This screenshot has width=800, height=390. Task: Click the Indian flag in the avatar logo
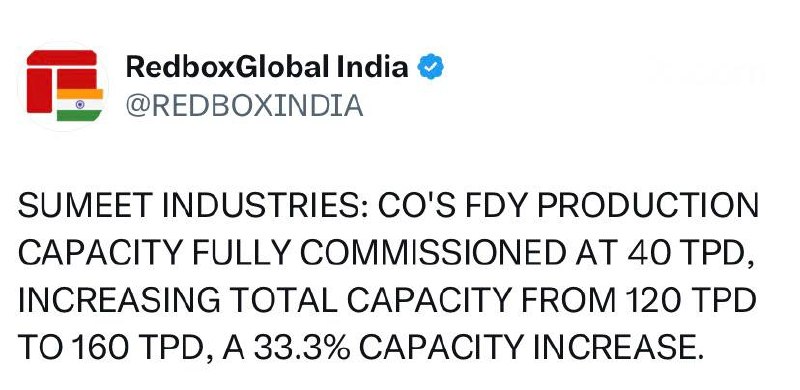pyautogui.click(x=80, y=105)
